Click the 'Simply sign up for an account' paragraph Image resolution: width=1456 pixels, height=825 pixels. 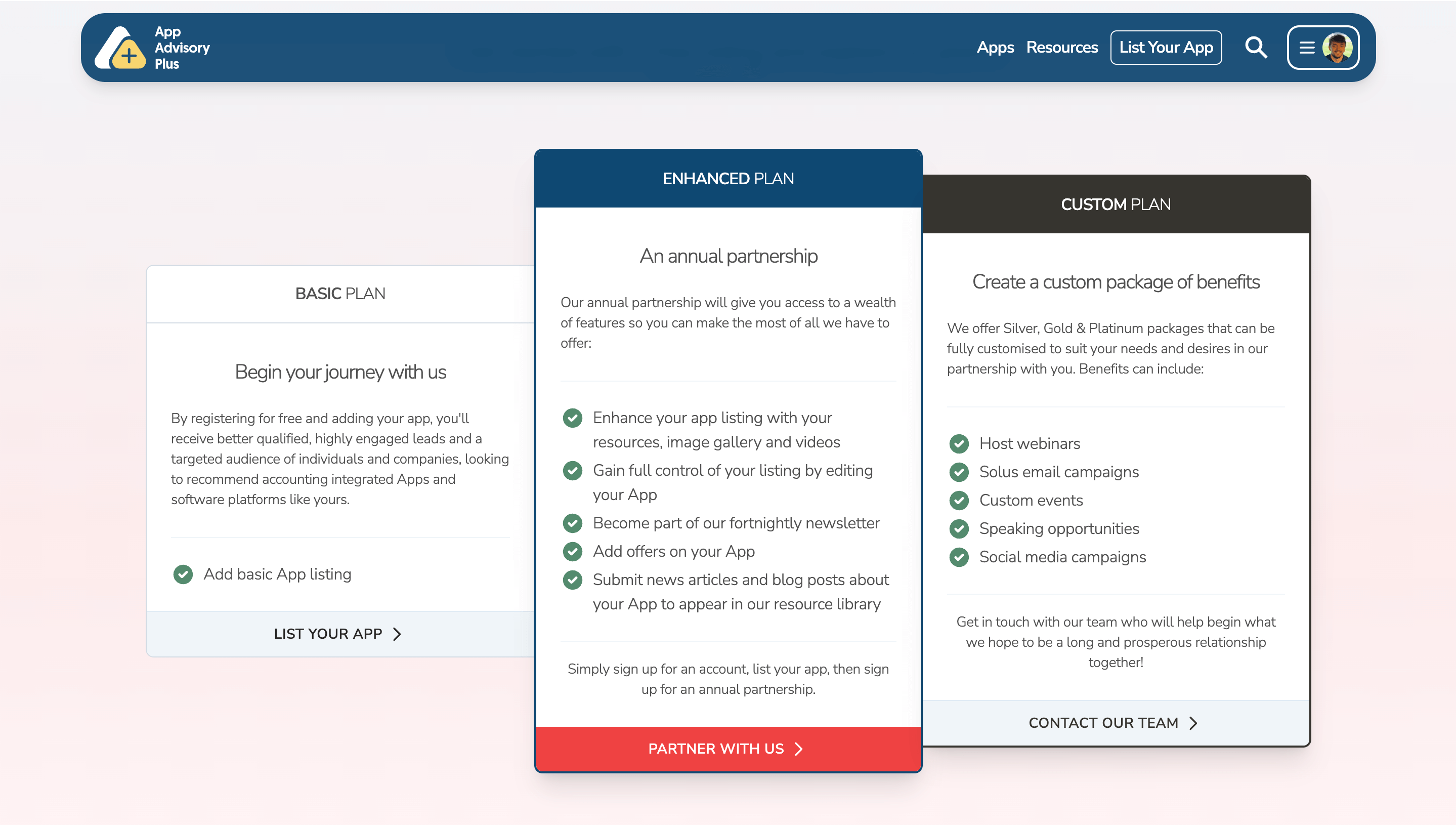click(727, 679)
